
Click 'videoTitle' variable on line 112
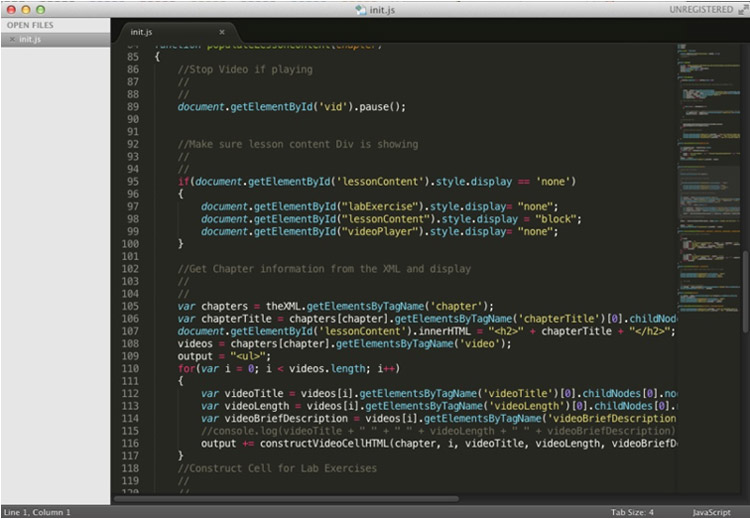coord(254,393)
